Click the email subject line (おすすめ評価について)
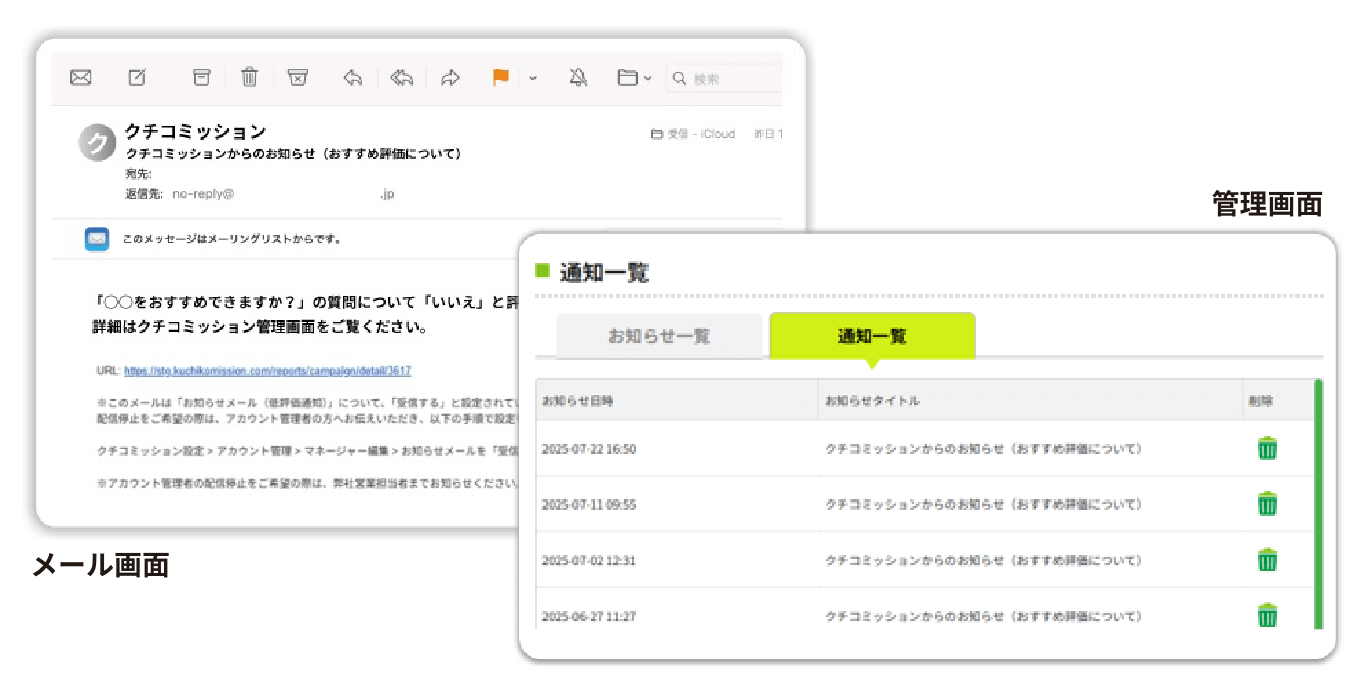 (293, 154)
